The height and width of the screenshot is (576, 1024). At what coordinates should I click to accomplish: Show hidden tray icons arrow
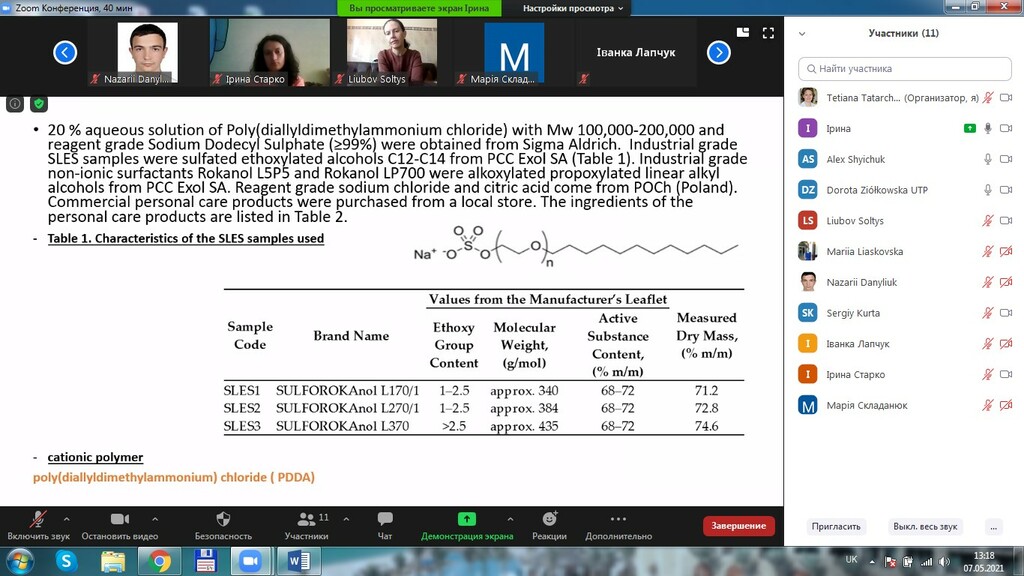tap(872, 562)
